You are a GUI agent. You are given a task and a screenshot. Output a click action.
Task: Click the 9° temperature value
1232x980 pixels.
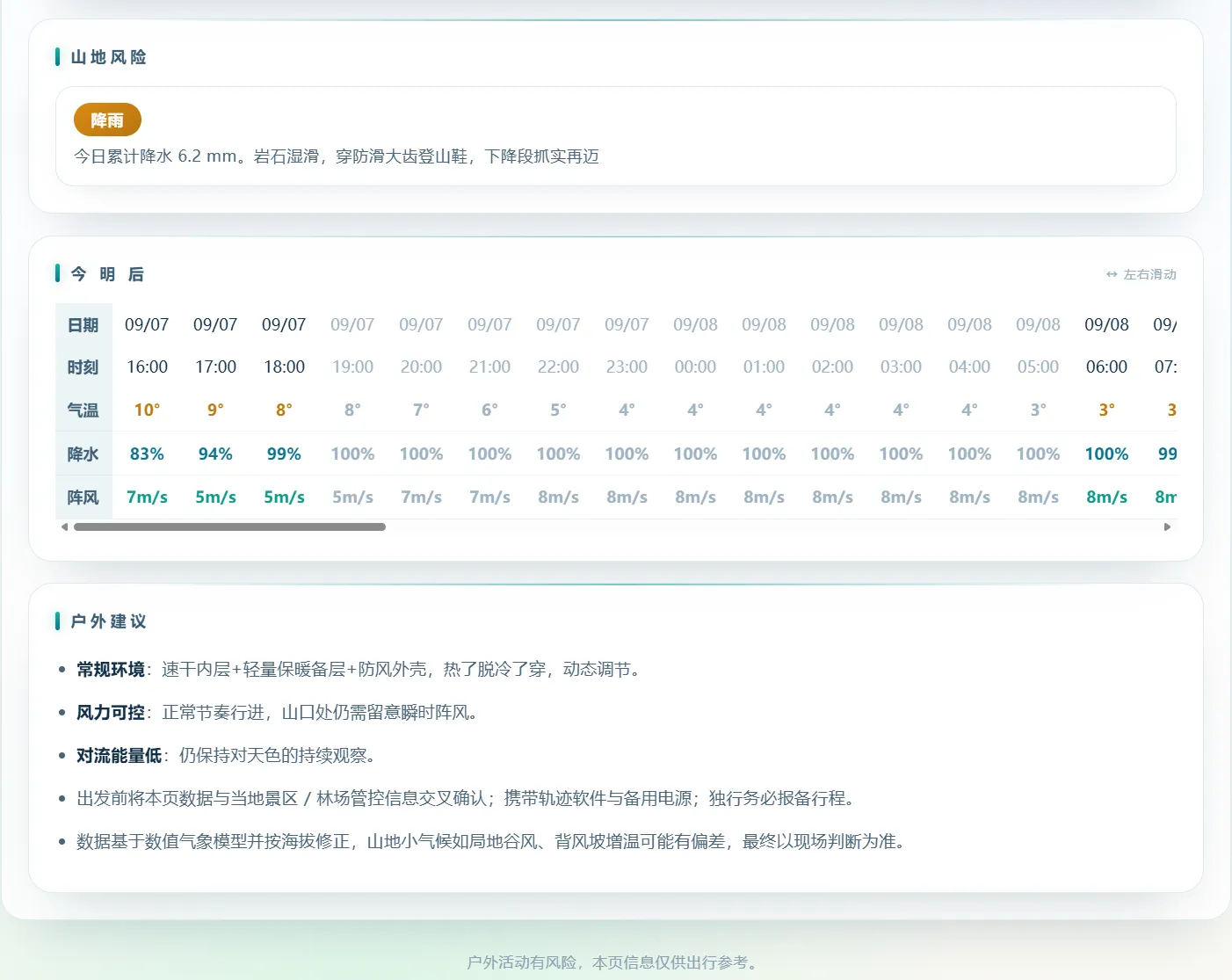click(x=215, y=410)
